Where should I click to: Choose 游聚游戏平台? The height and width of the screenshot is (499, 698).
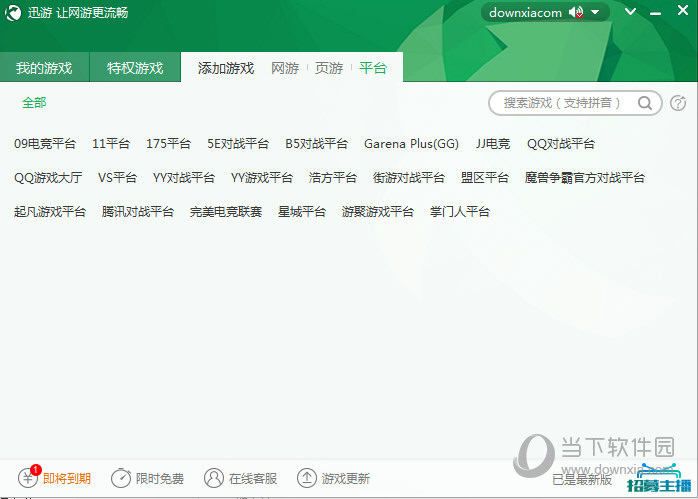[377, 211]
